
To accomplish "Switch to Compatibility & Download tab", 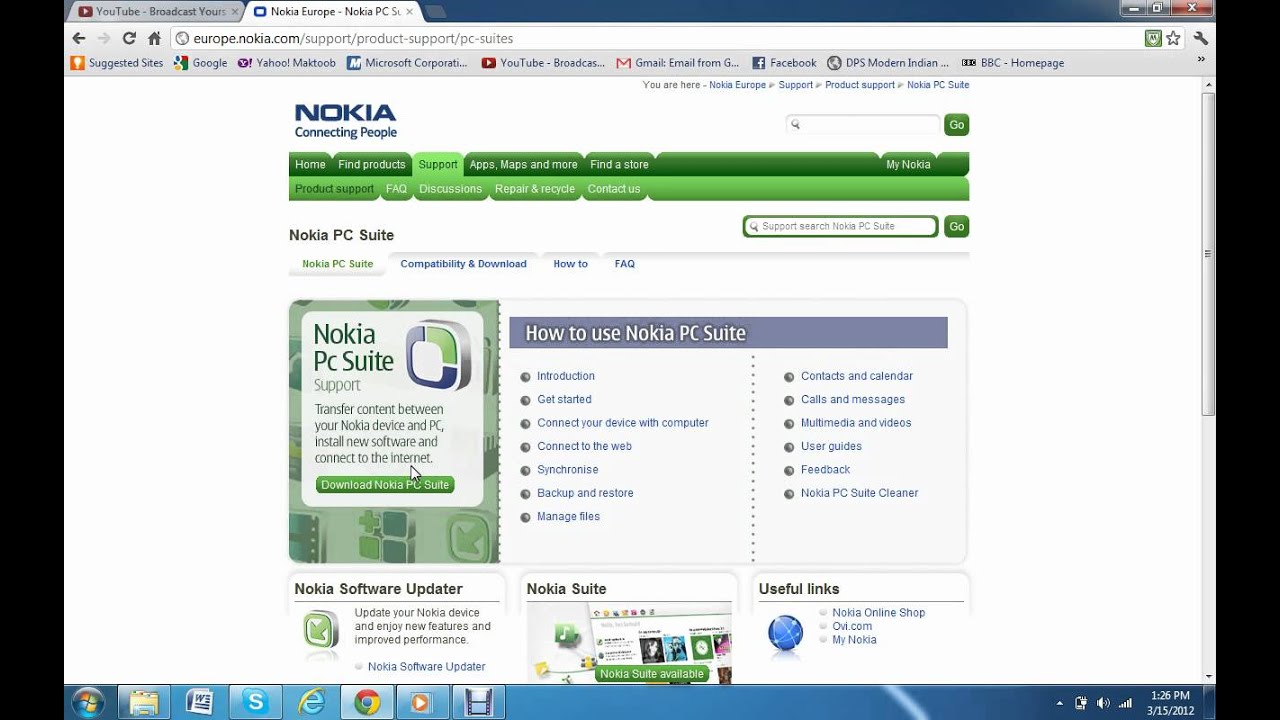I will click(463, 264).
